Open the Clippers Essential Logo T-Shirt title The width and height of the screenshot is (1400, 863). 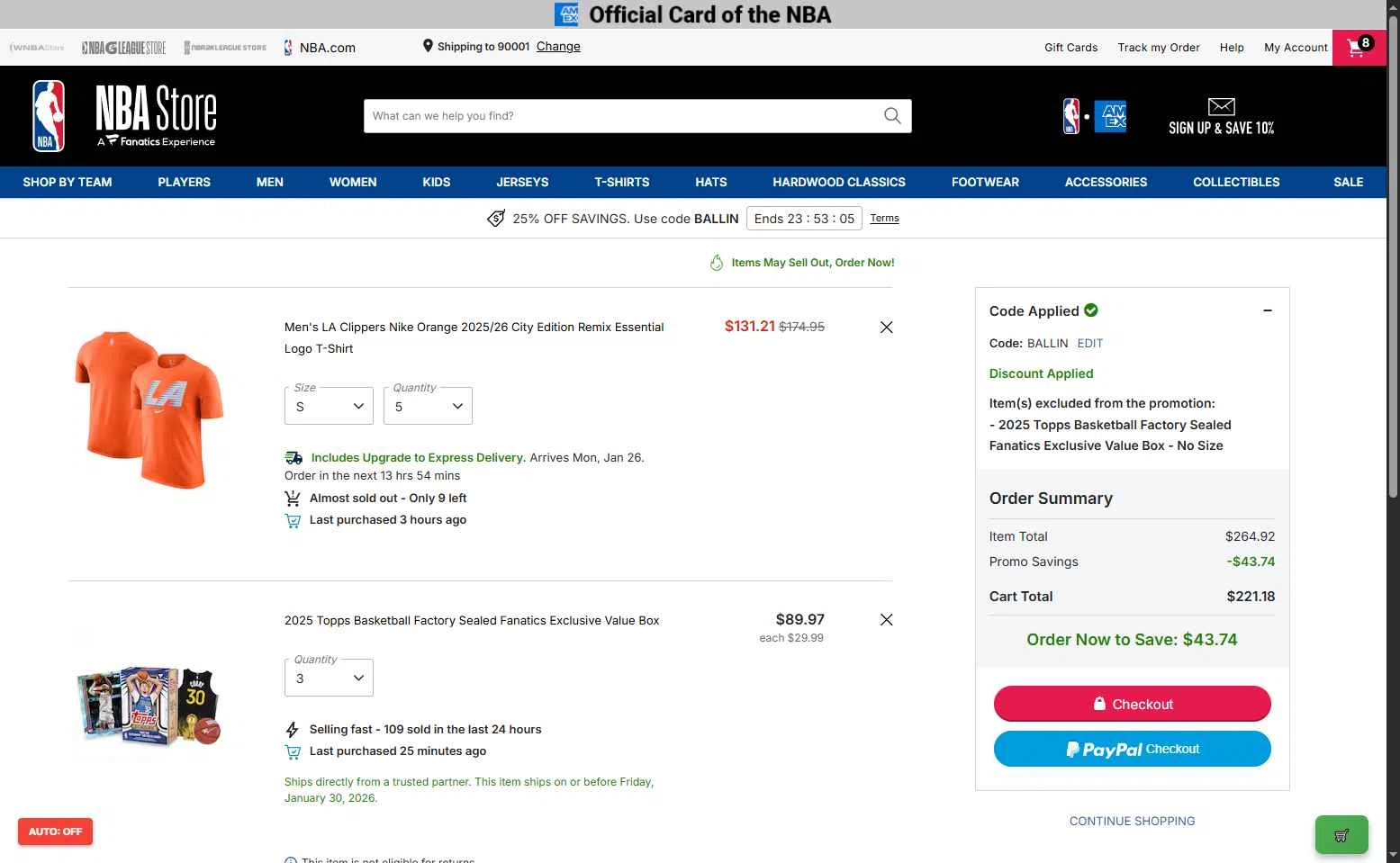click(x=474, y=337)
